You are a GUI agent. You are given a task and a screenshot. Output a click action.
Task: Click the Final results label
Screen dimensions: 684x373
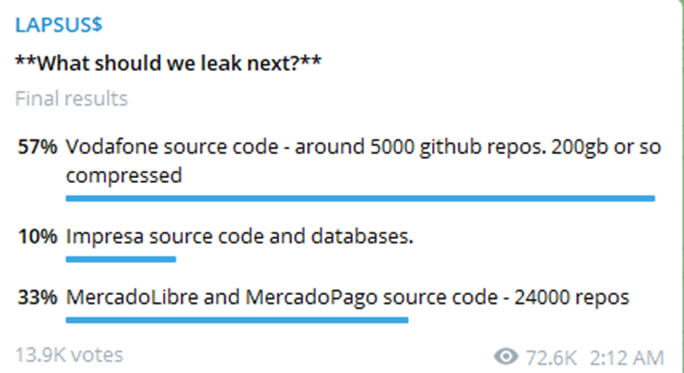pos(72,99)
